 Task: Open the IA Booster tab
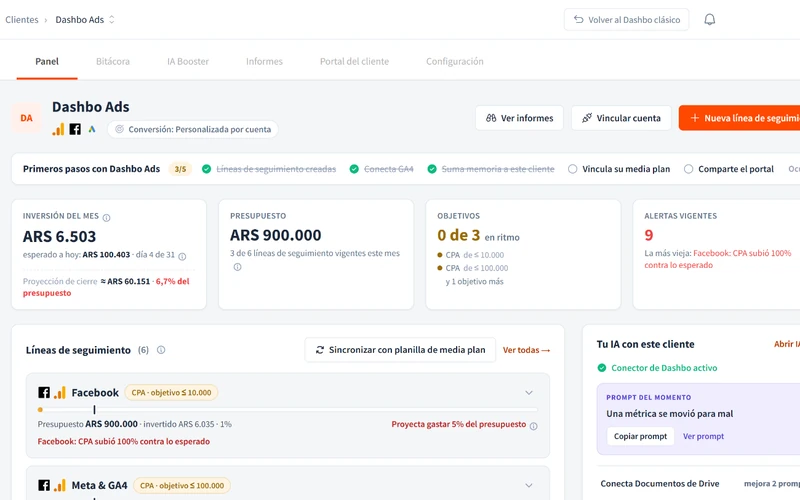click(x=188, y=61)
